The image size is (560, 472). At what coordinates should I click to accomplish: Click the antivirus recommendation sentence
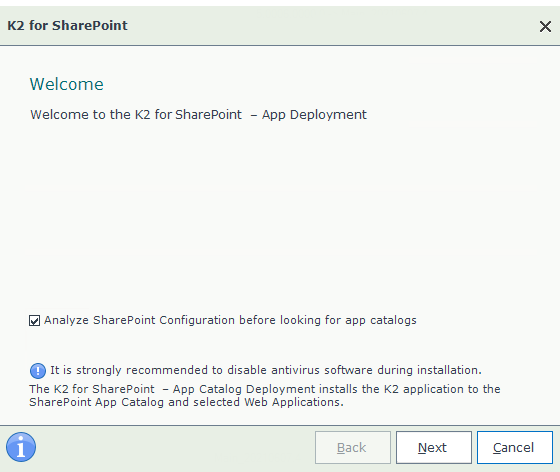point(266,370)
